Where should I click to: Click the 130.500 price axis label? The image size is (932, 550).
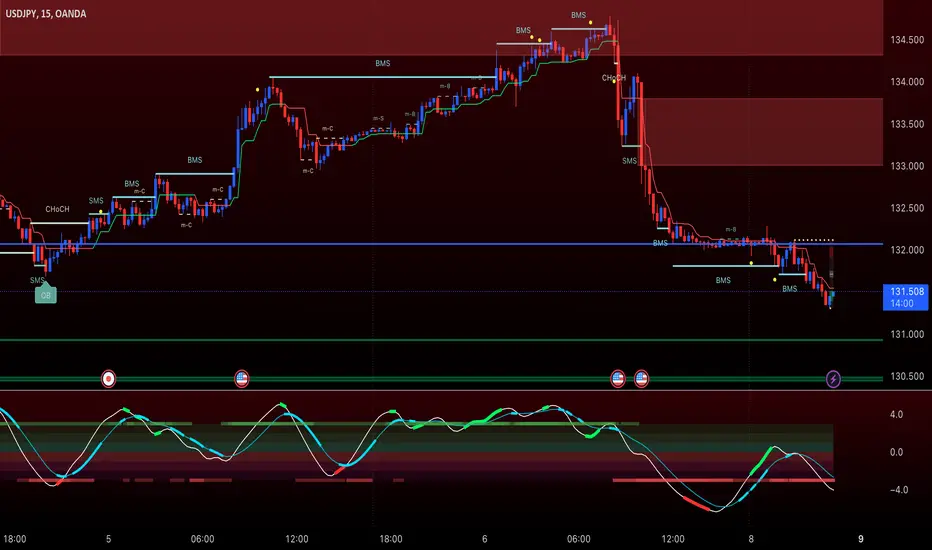(x=907, y=376)
